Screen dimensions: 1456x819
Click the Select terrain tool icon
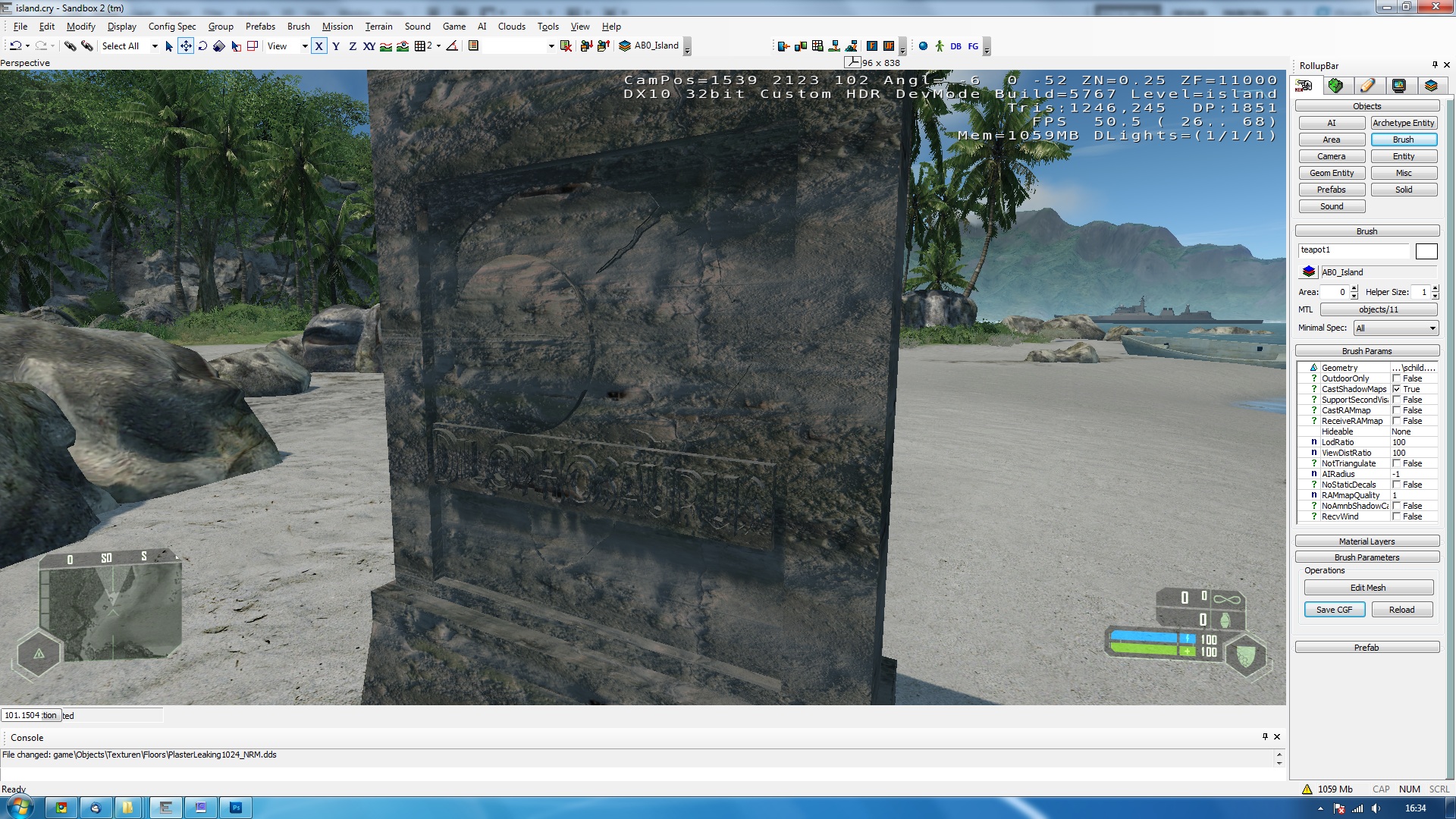coord(236,46)
